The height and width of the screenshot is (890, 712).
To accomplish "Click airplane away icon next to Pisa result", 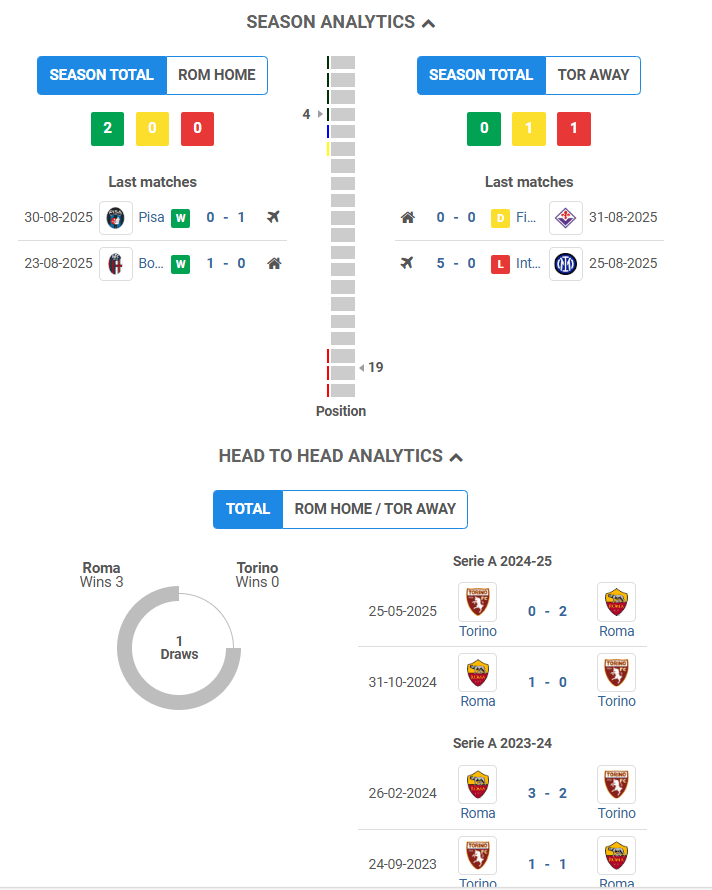I will coord(274,217).
